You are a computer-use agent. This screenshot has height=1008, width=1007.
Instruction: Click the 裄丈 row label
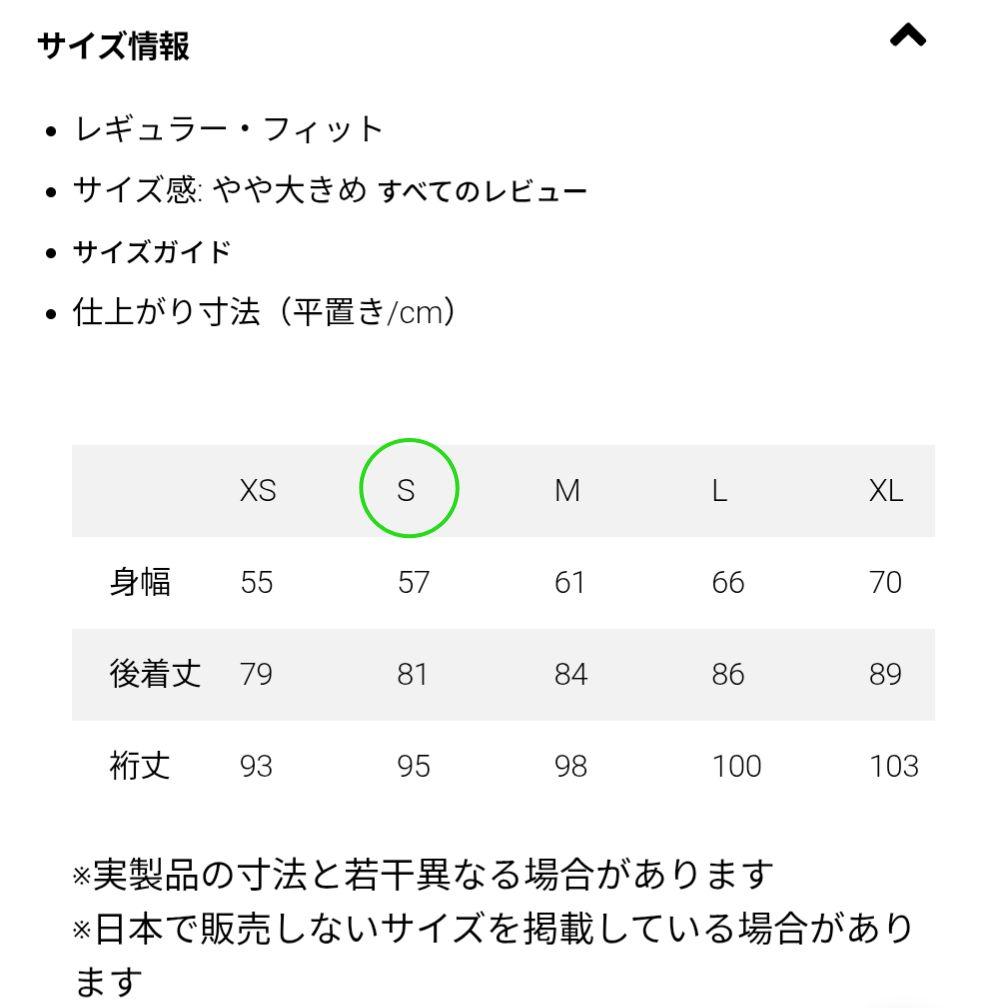pos(140,766)
